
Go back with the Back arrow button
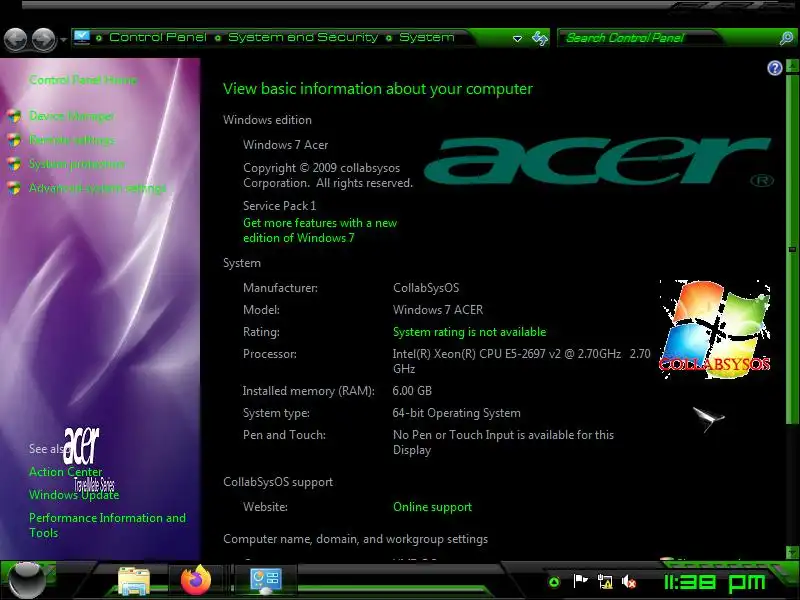15,39
